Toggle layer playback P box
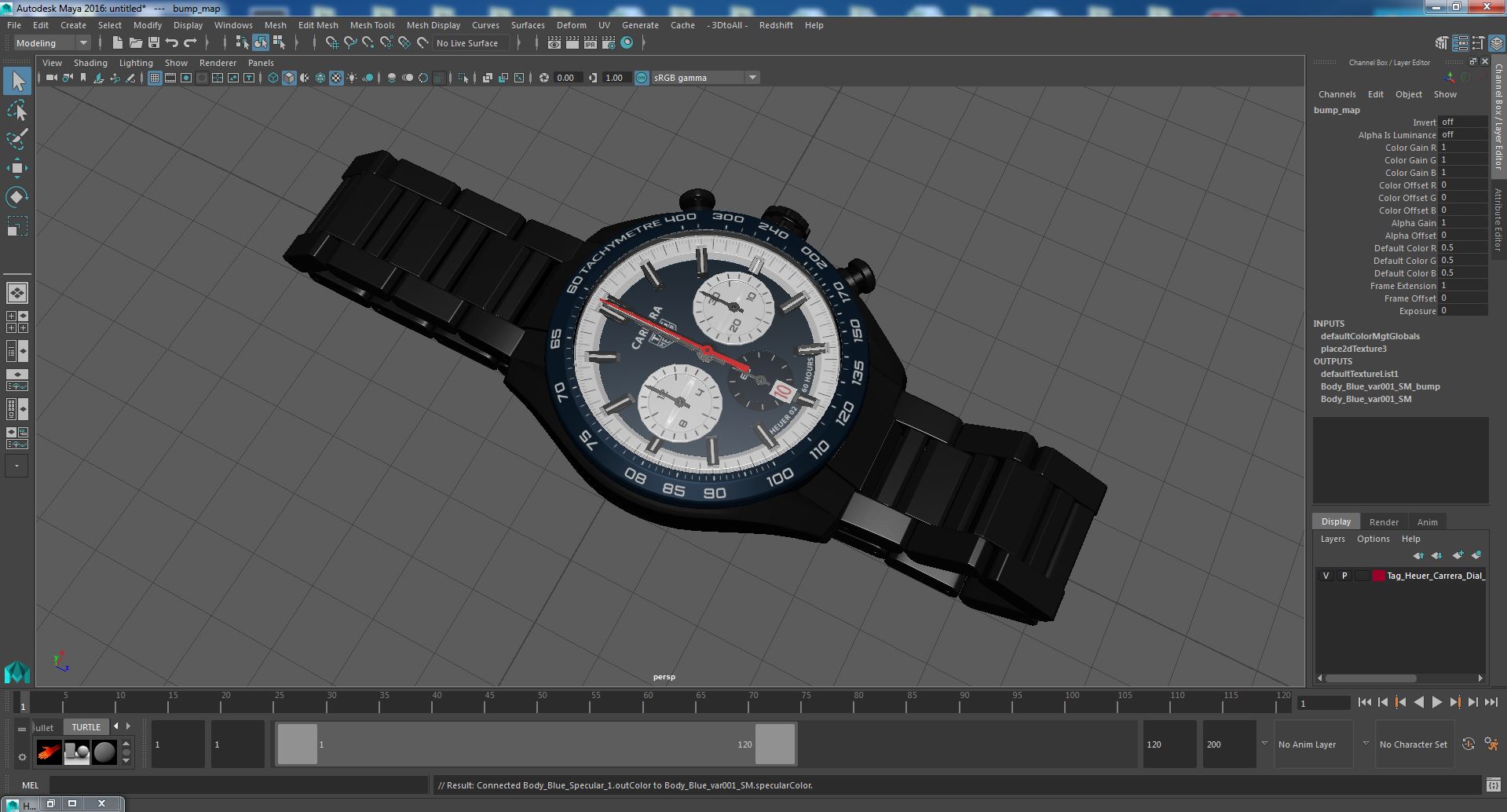This screenshot has height=812, width=1507. (x=1344, y=576)
